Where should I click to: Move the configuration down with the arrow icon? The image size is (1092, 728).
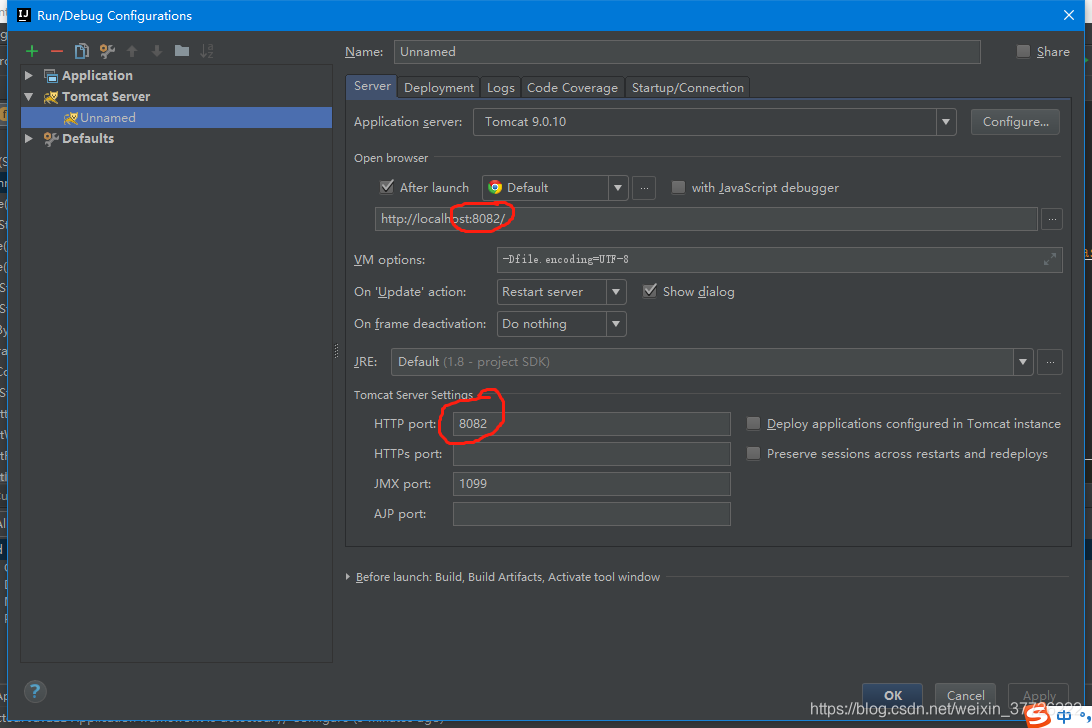(157, 51)
